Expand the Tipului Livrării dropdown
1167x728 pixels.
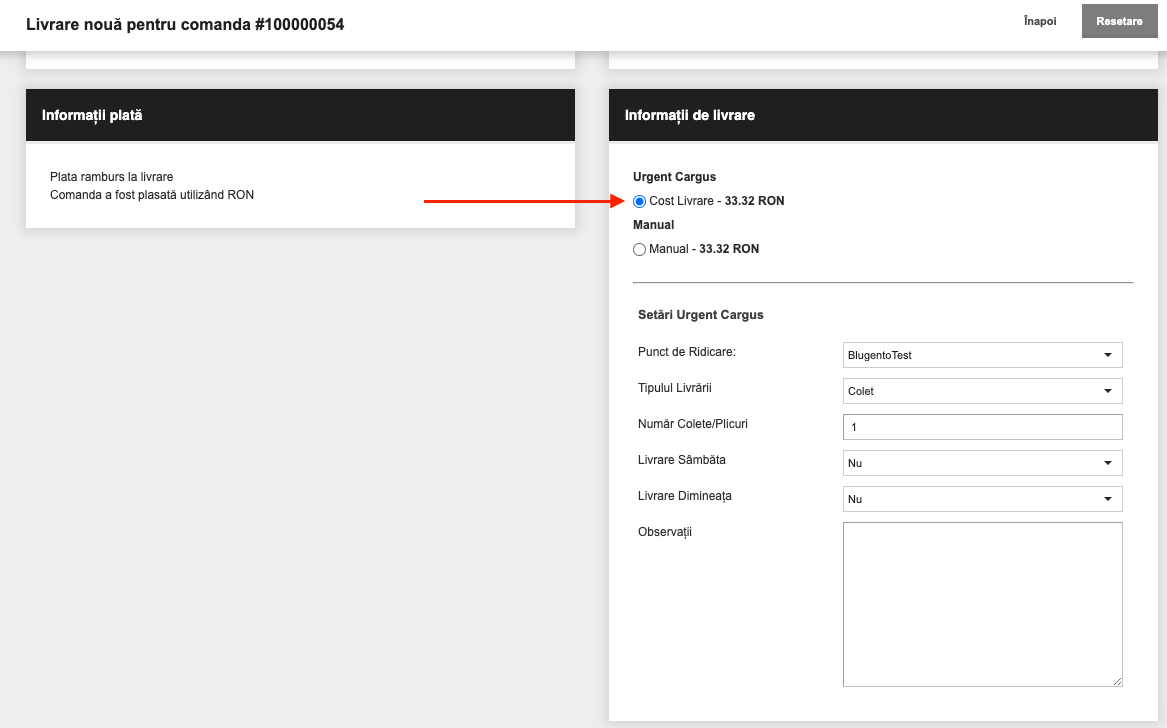click(x=982, y=391)
